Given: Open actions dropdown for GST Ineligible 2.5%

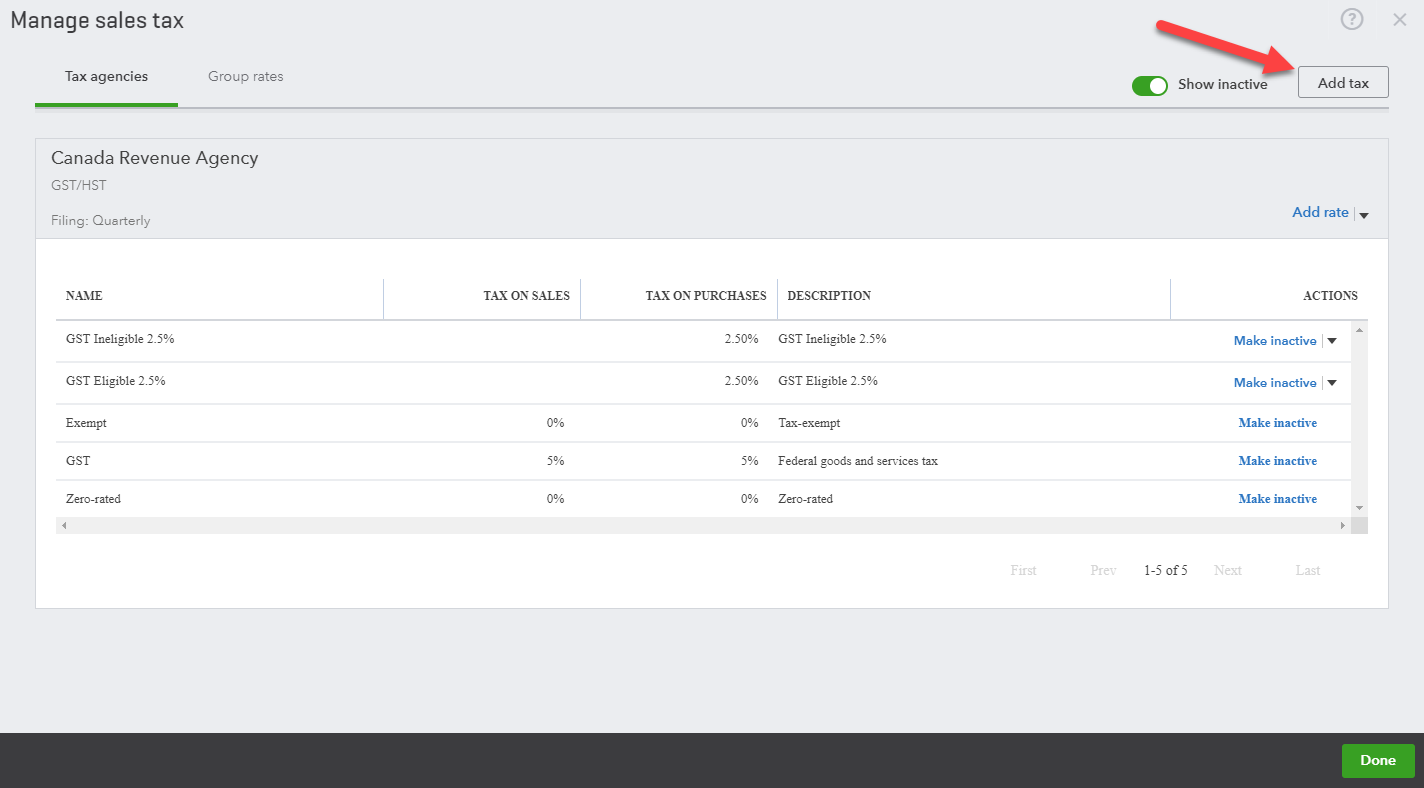Looking at the screenshot, I should pyautogui.click(x=1331, y=340).
